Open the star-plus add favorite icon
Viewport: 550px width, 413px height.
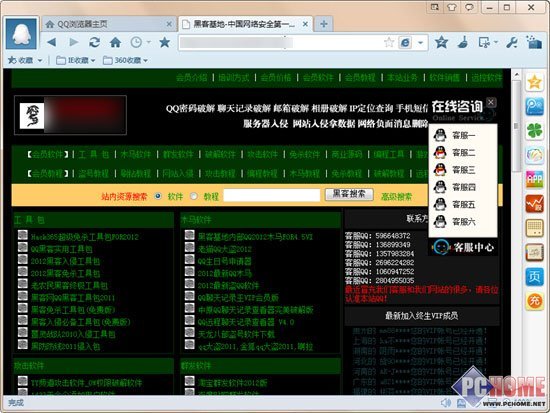tap(441, 42)
